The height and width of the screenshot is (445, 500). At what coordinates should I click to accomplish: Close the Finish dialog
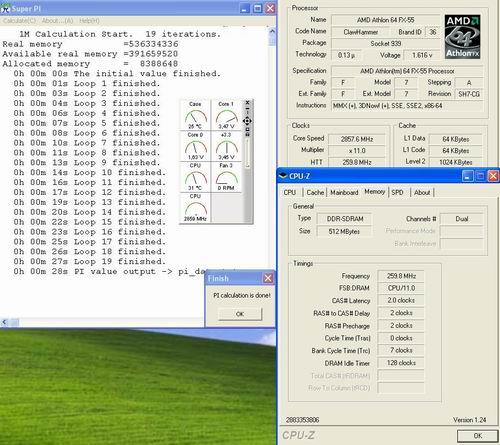pyautogui.click(x=268, y=278)
